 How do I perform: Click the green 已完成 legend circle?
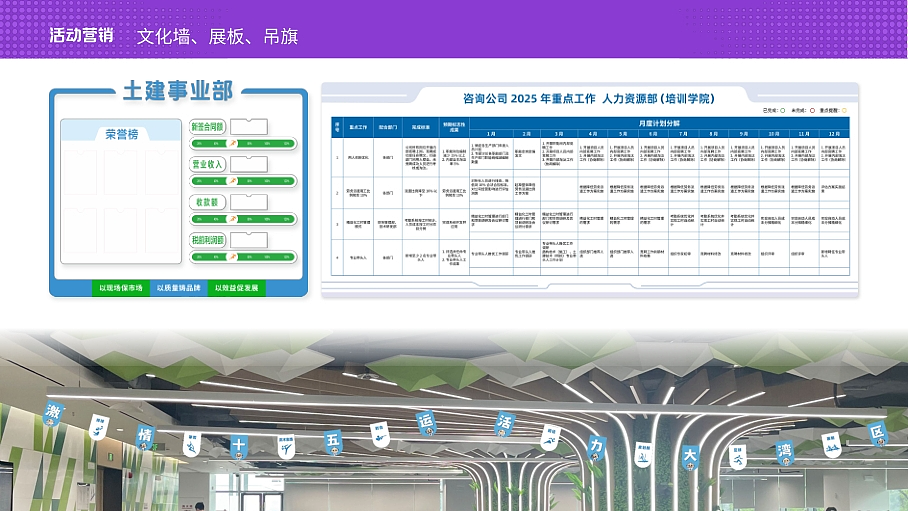pos(783,110)
